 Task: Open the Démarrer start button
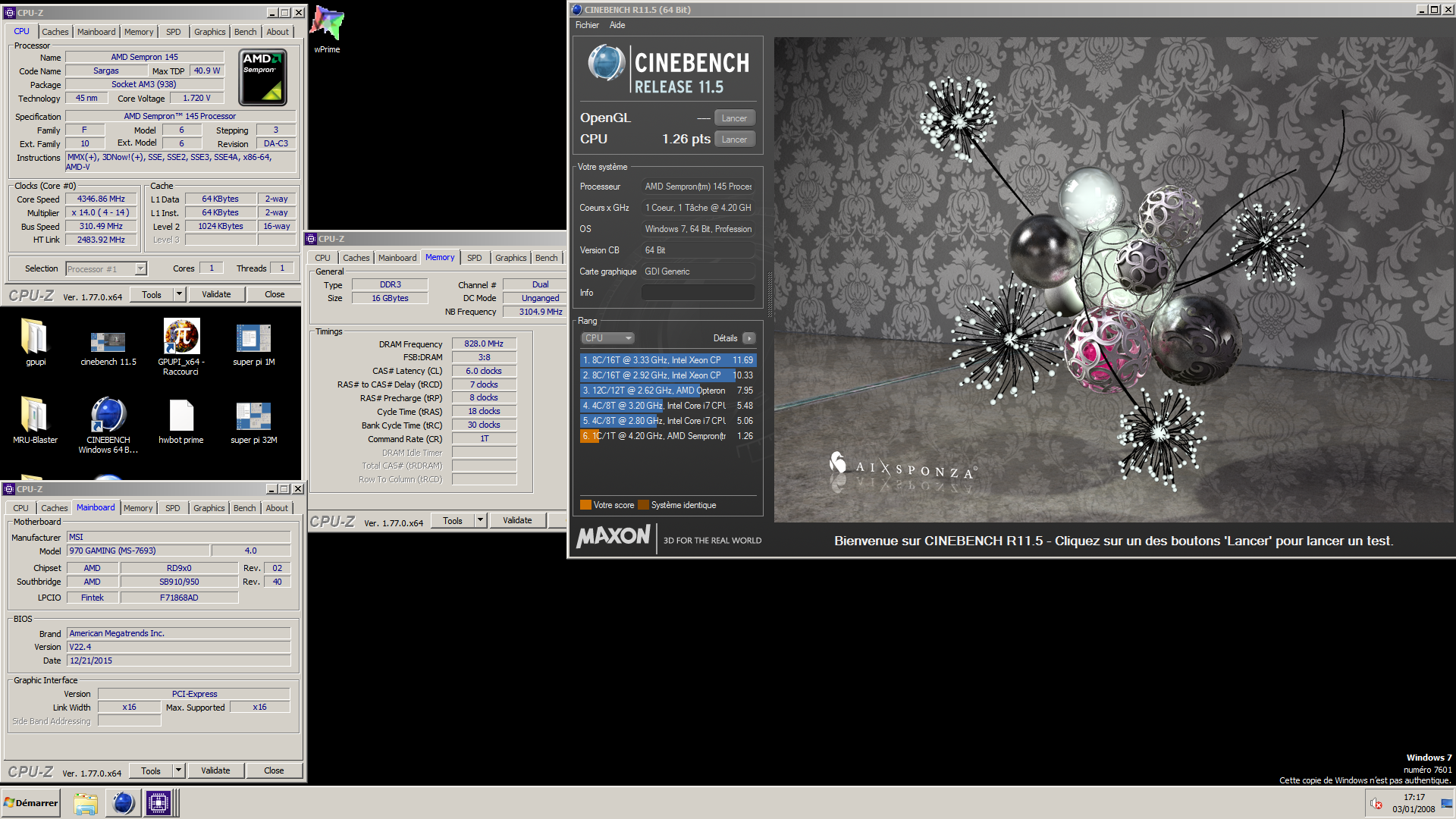pos(31,803)
